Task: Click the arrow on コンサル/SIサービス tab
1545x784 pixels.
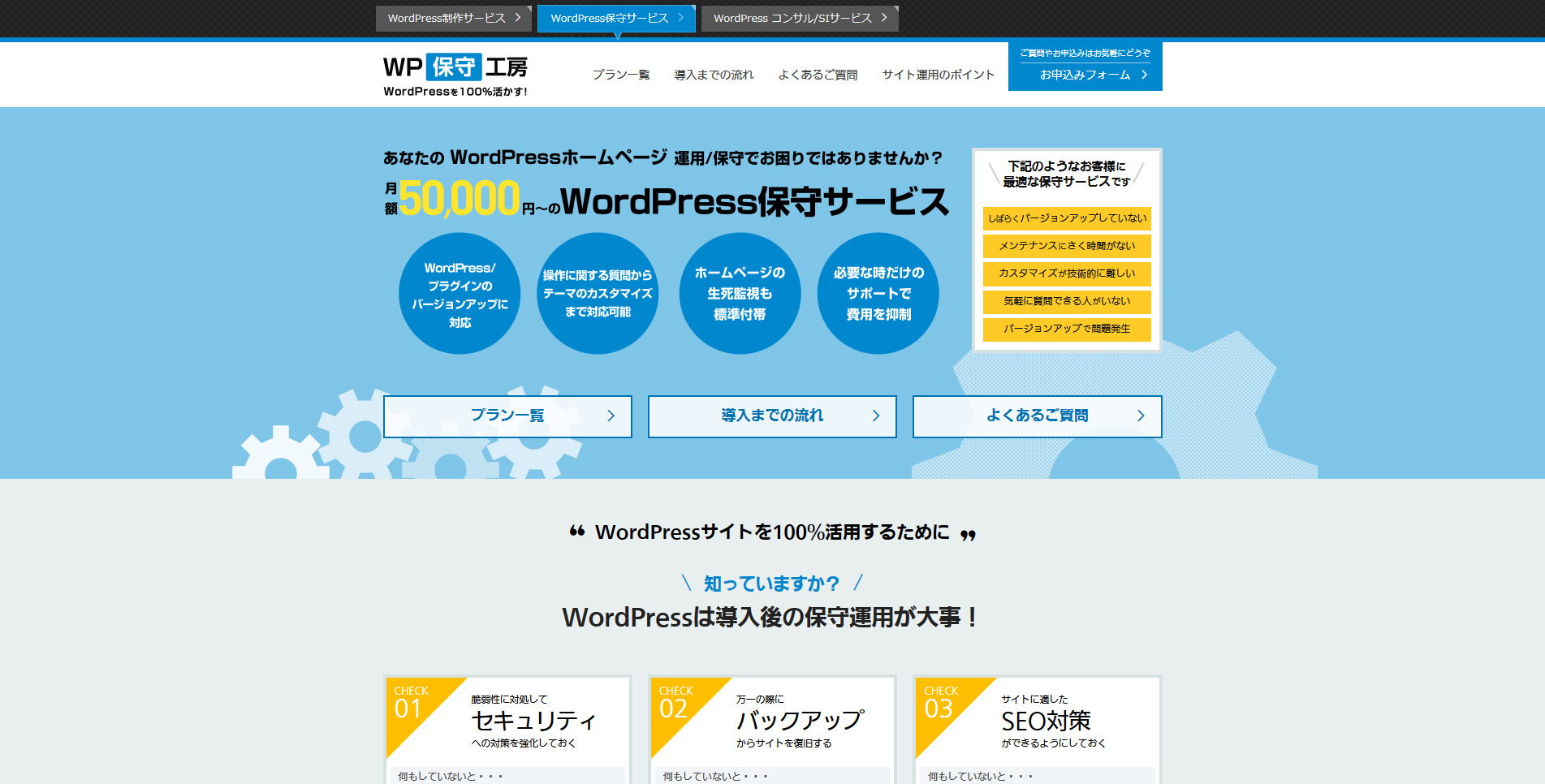Action: click(x=884, y=18)
